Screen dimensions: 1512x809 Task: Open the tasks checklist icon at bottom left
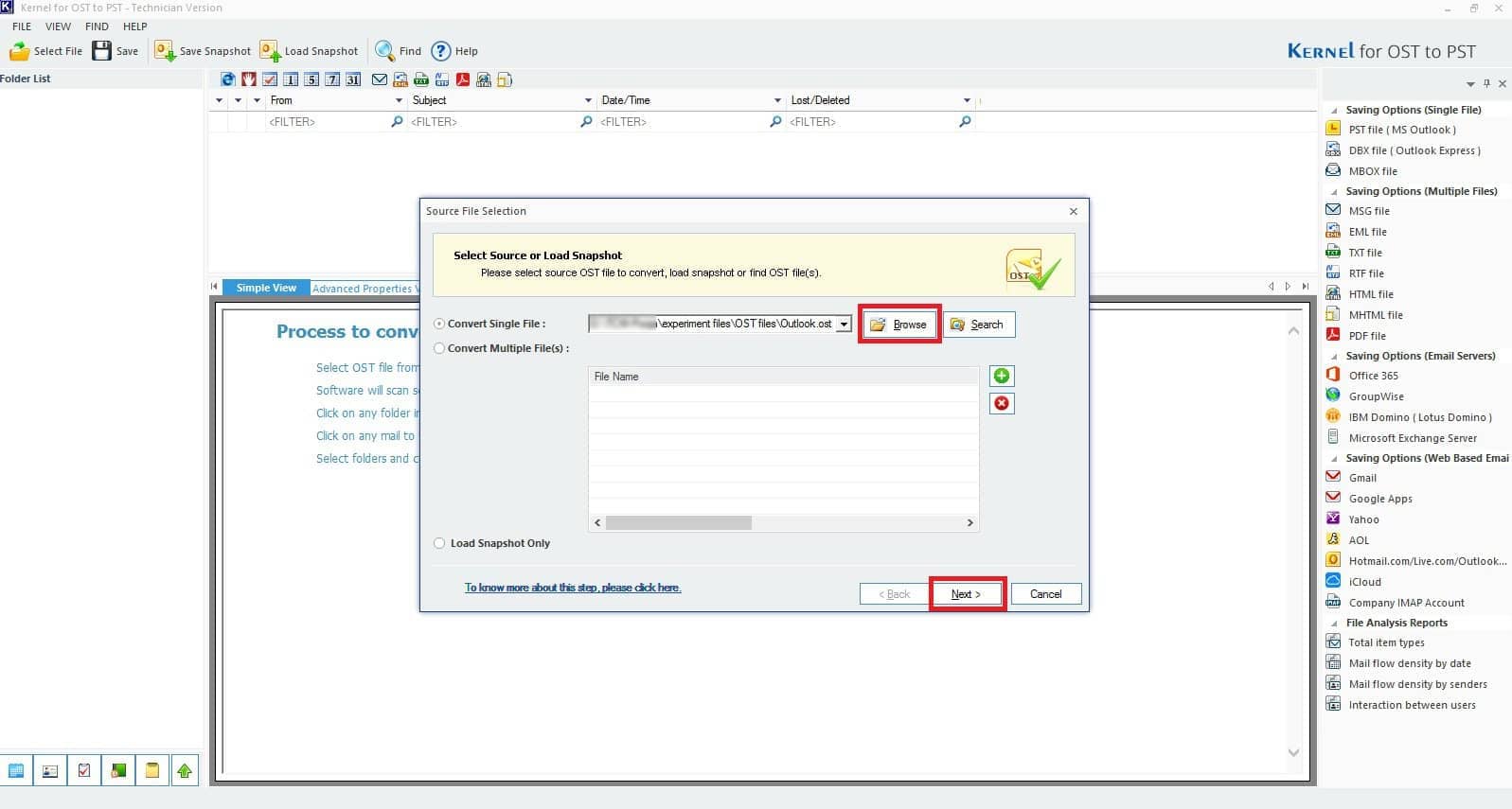(x=84, y=771)
